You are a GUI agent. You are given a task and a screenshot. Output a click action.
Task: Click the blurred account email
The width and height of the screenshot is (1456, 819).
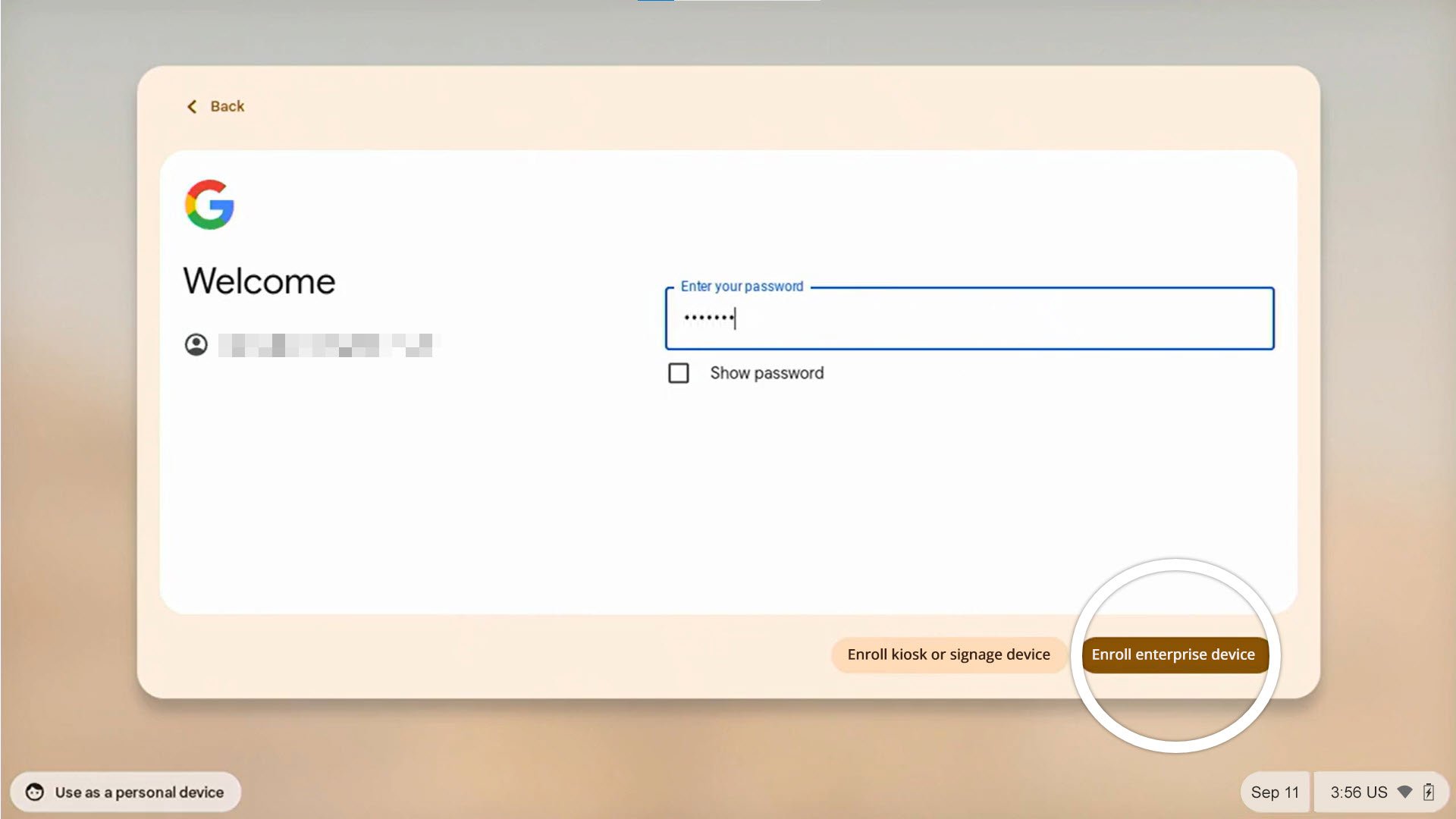[326, 345]
